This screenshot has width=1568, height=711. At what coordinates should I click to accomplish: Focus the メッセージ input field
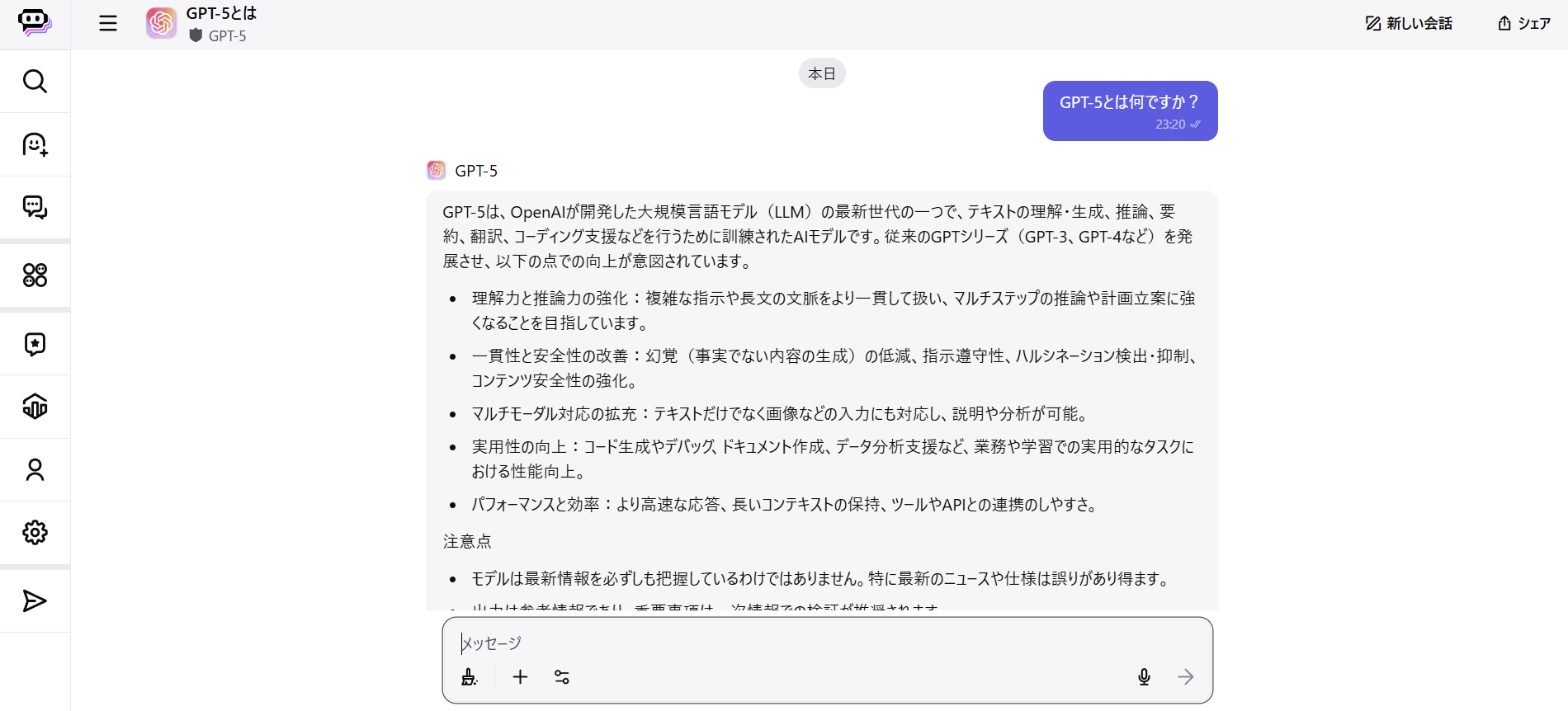tap(828, 643)
